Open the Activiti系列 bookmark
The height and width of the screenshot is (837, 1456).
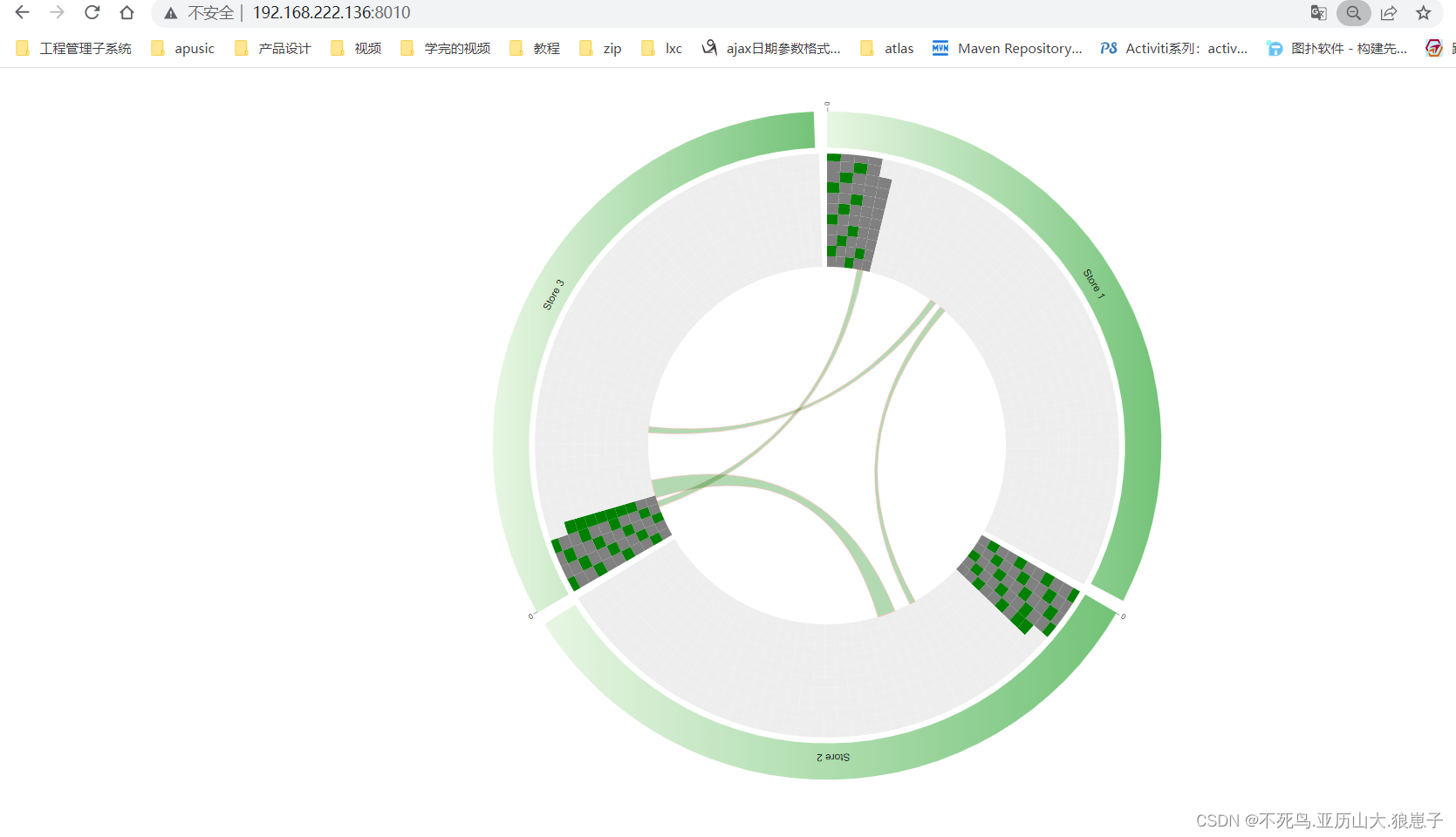1174,48
